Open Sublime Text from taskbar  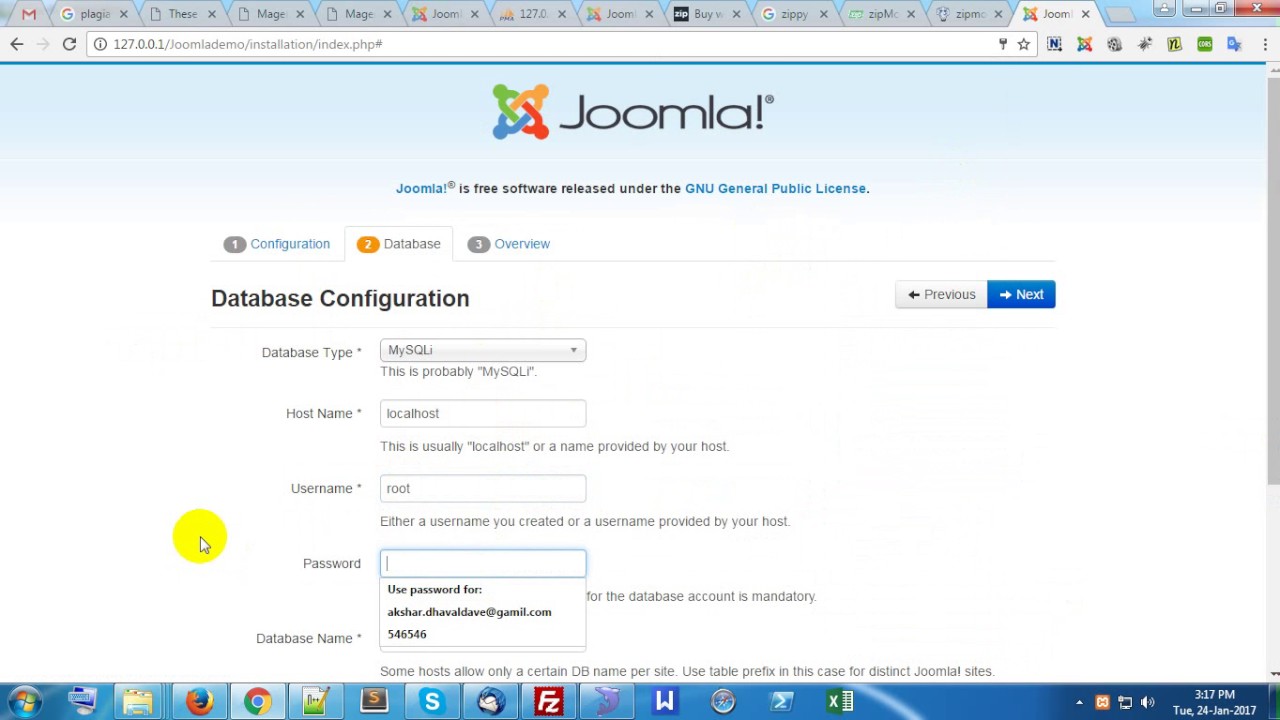[374, 702]
